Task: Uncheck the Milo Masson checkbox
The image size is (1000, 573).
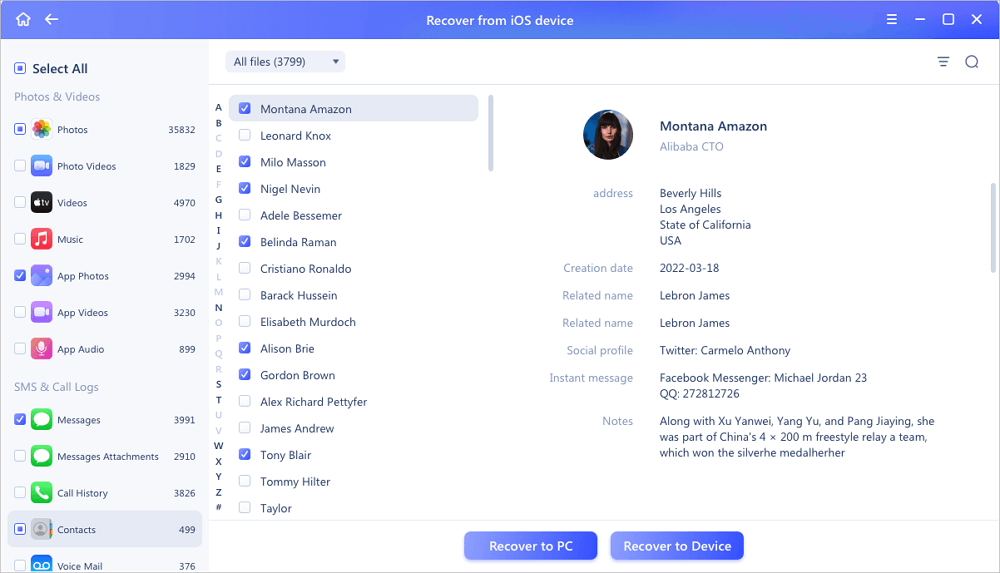Action: [244, 161]
